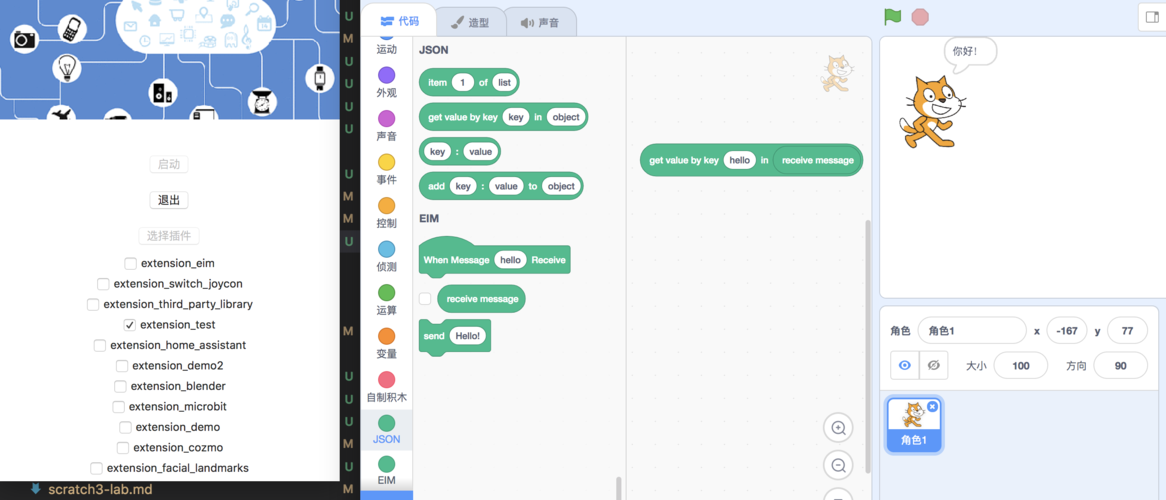
Task: Click the Hello! input in send block
Action: (x=468, y=336)
